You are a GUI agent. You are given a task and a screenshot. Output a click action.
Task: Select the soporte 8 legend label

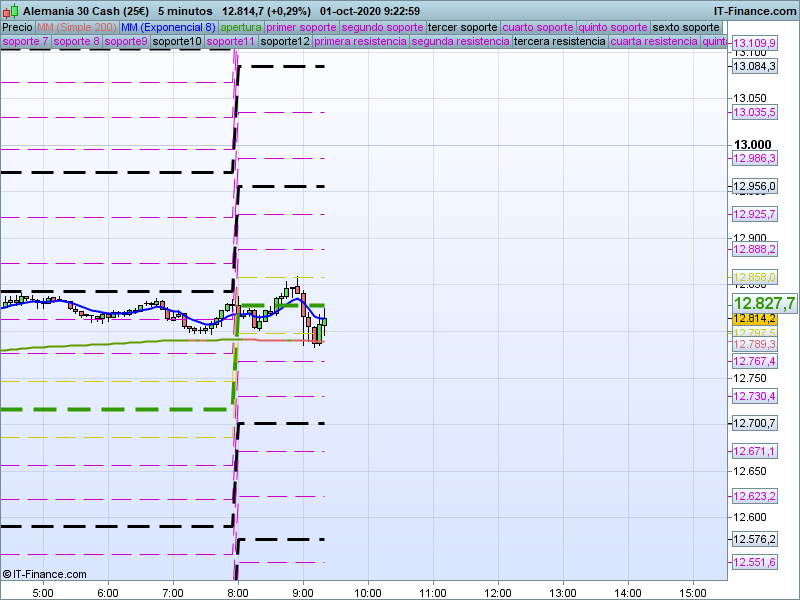pos(76,41)
